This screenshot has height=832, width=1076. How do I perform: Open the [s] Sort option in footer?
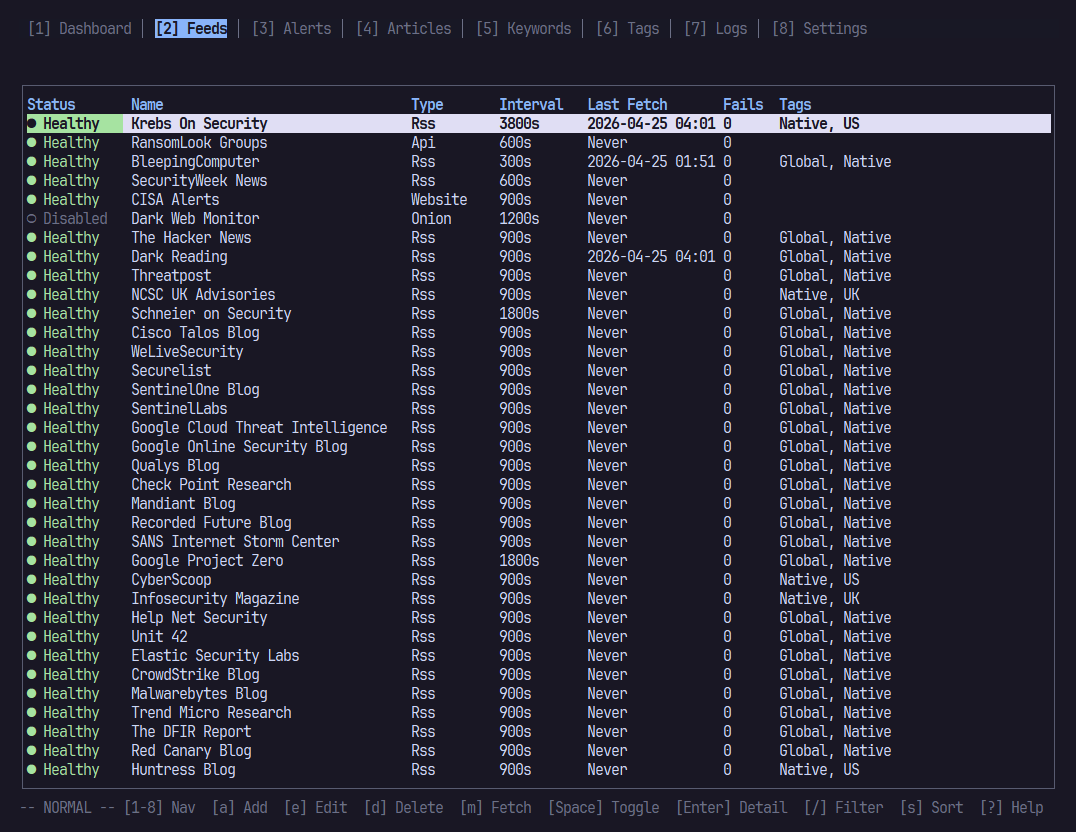click(931, 807)
